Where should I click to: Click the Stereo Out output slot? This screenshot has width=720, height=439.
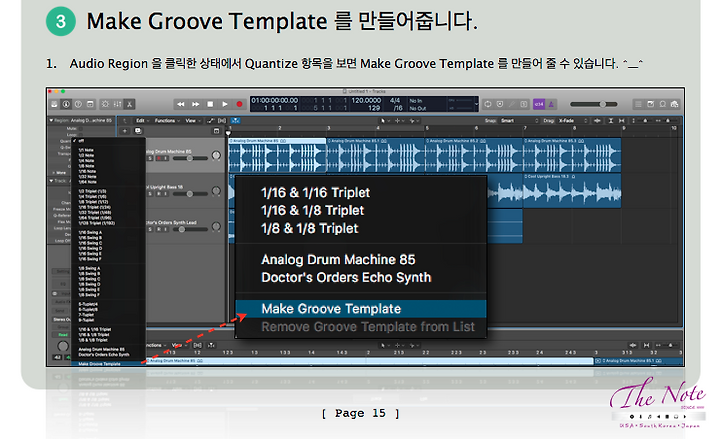click(62, 319)
